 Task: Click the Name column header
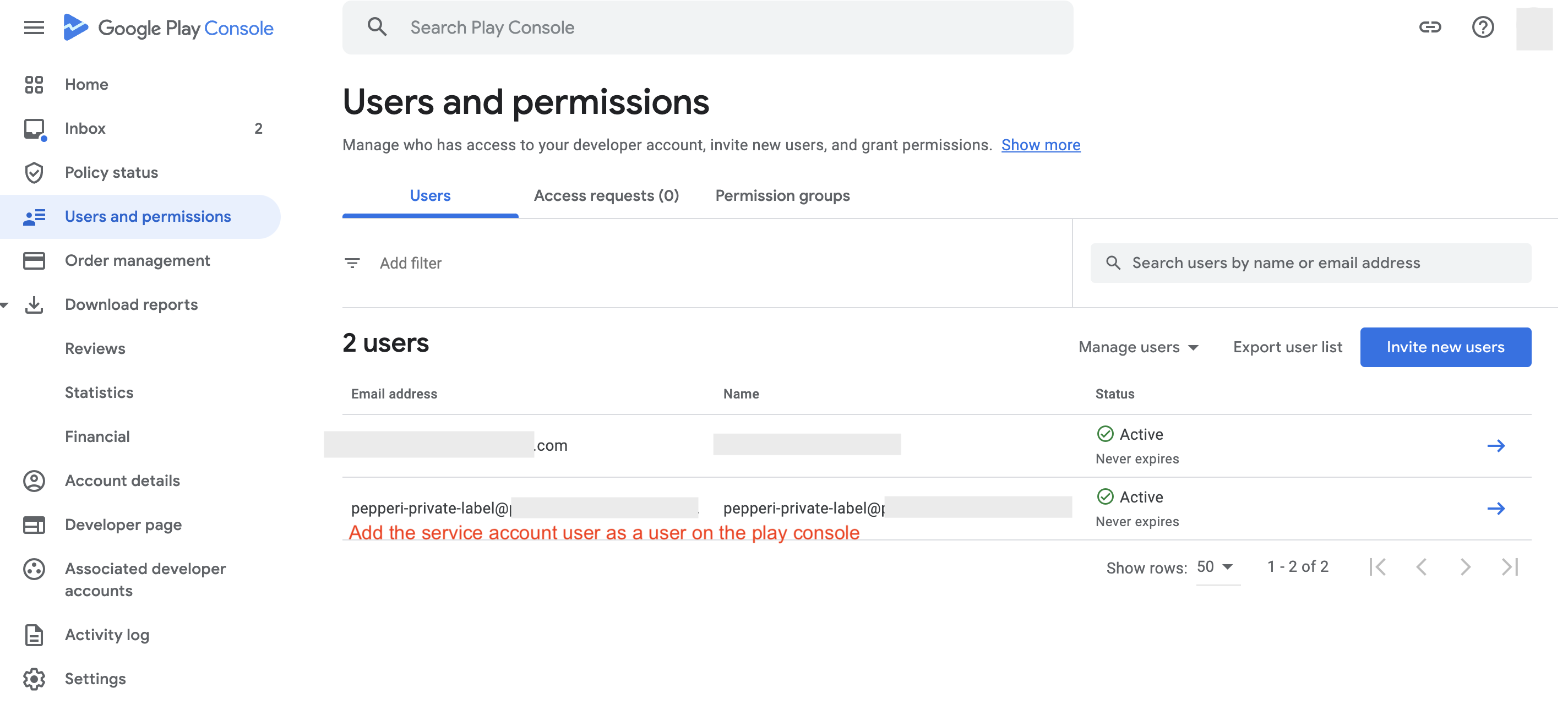pyautogui.click(x=741, y=394)
